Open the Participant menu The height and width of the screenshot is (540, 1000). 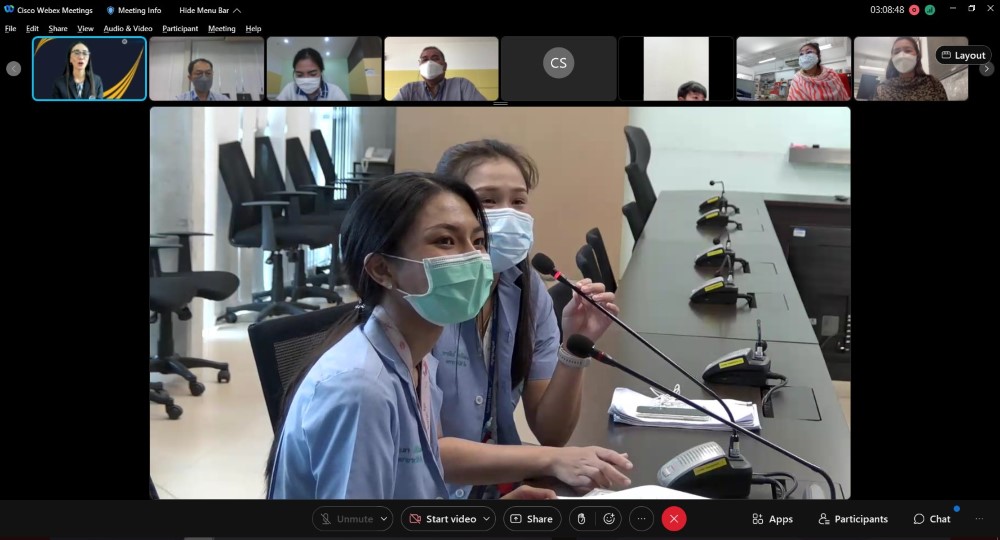click(180, 29)
